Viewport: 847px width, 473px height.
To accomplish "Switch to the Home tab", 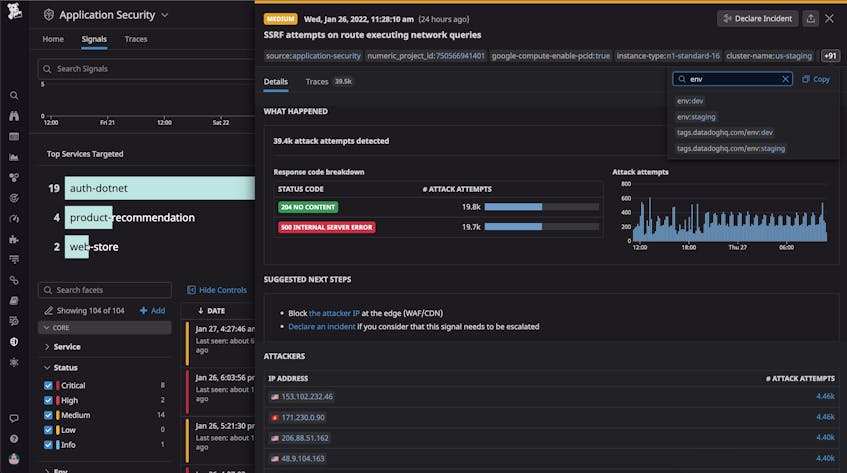I will coord(53,39).
